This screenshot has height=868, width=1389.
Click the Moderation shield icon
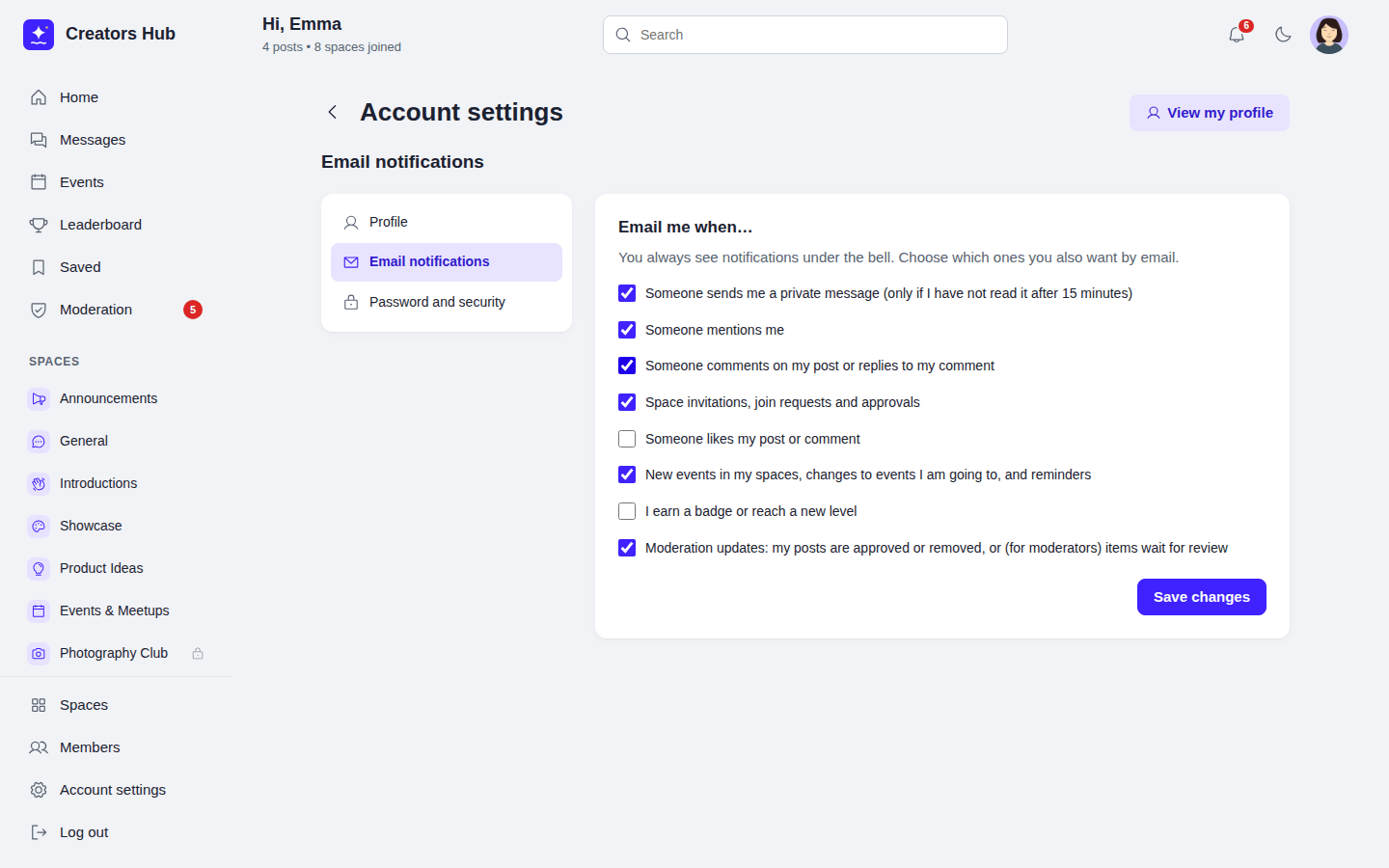(x=39, y=310)
